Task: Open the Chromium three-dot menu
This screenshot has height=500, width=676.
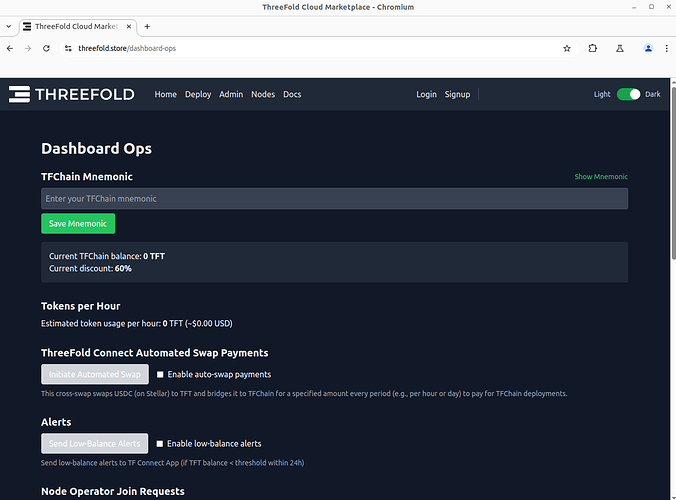Action: click(x=667, y=48)
